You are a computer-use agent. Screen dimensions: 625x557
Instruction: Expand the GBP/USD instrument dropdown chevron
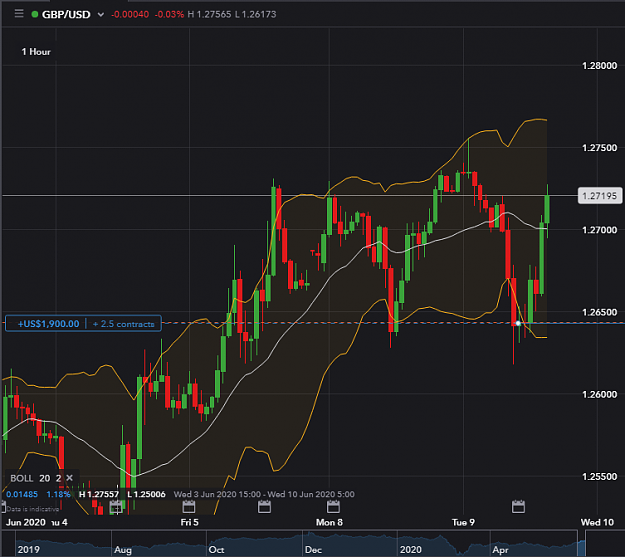pyautogui.click(x=101, y=15)
